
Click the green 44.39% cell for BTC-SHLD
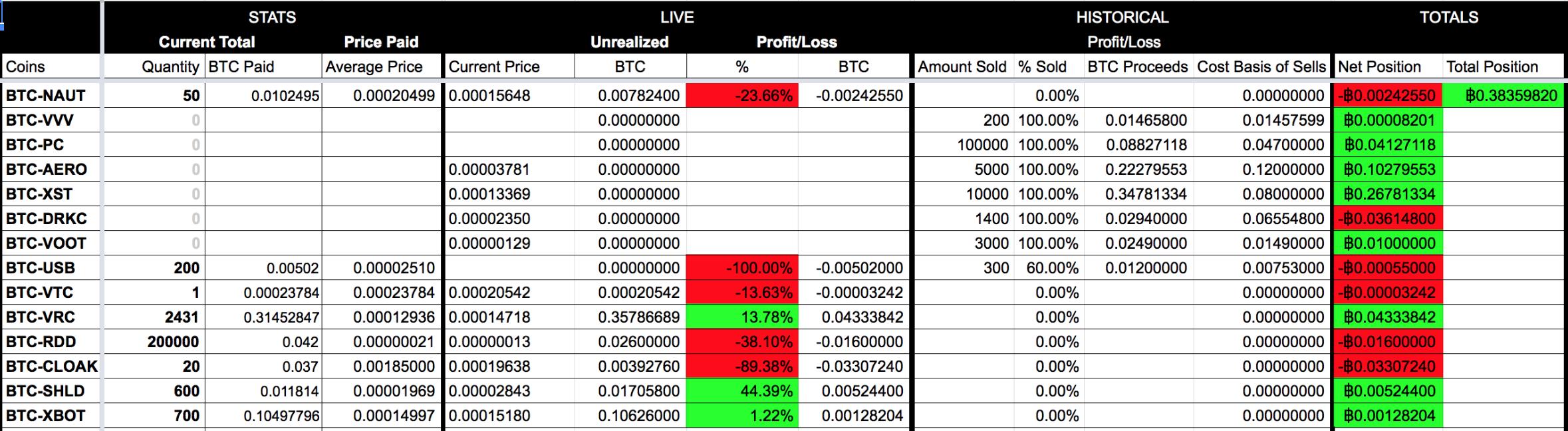(742, 391)
